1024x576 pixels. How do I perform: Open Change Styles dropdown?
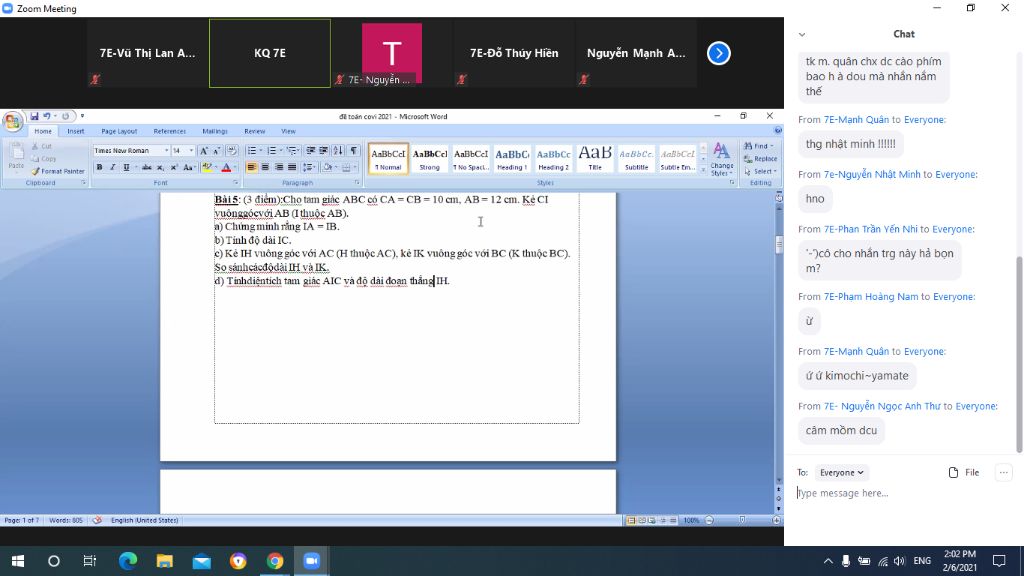coord(721,159)
